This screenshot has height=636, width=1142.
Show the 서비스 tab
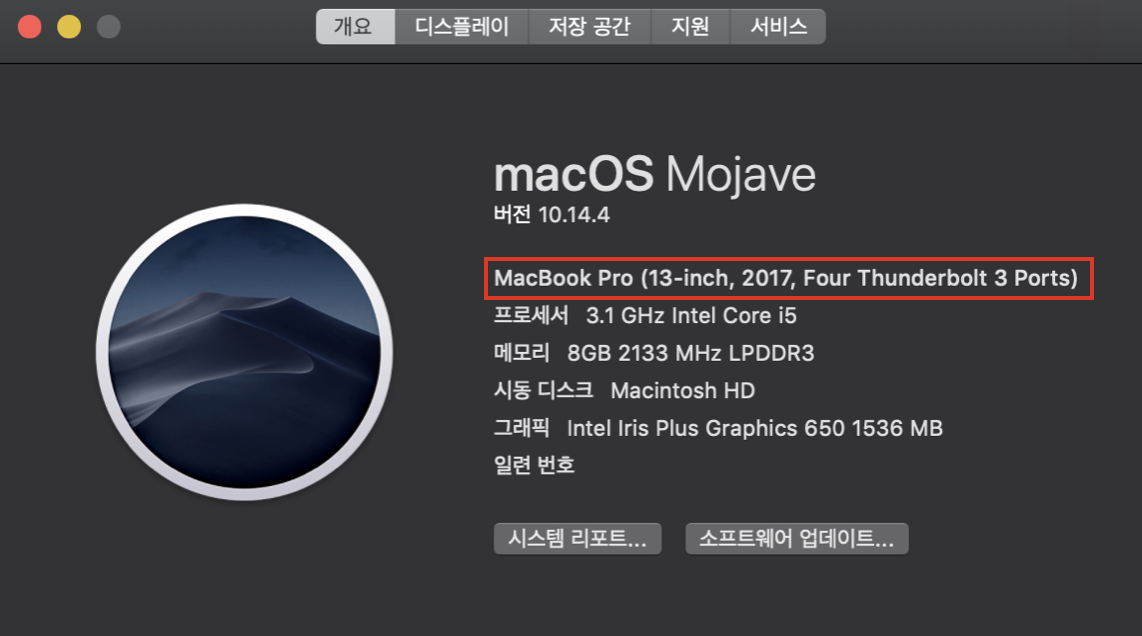[778, 27]
